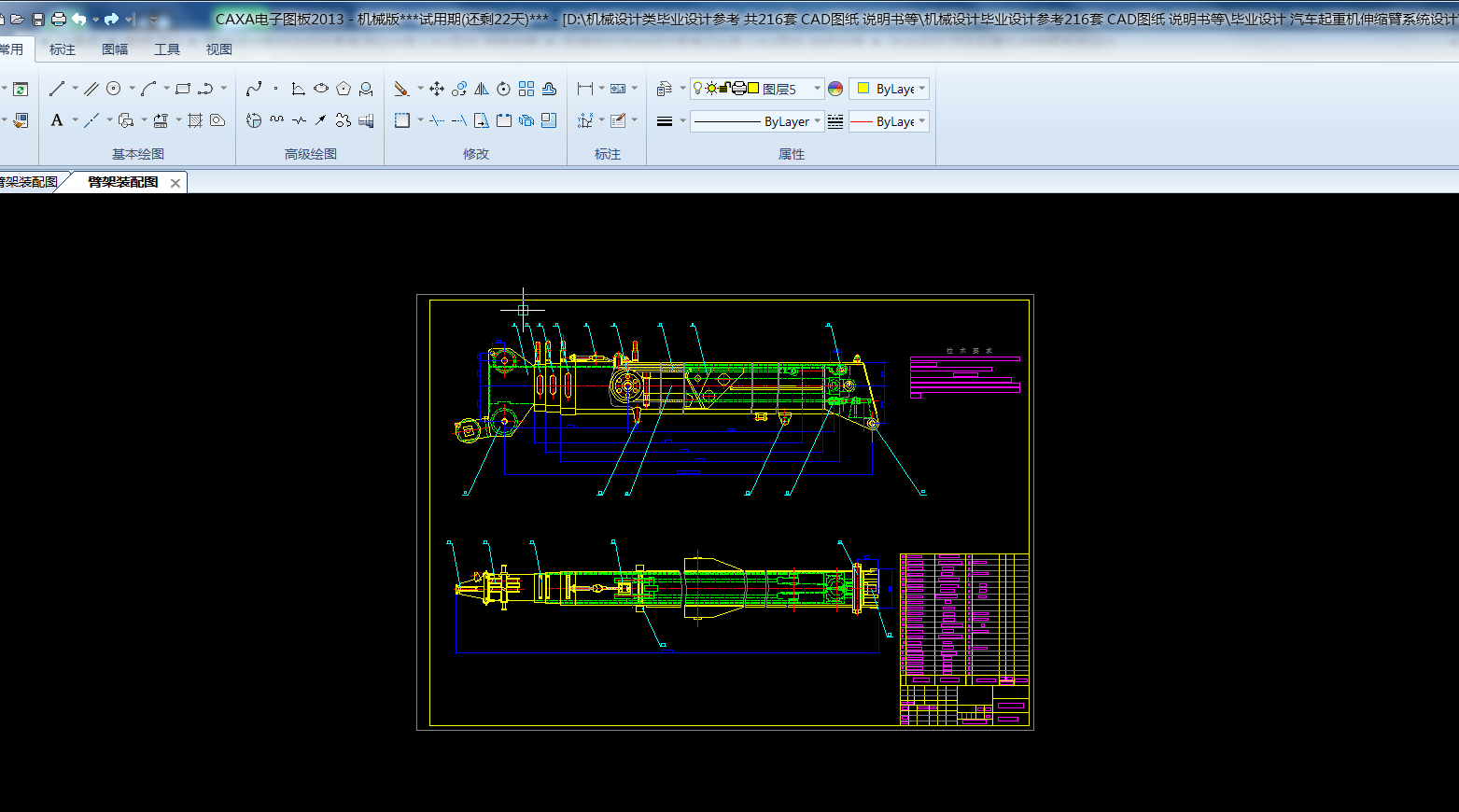Pick the Spline curve tool

pos(254,89)
